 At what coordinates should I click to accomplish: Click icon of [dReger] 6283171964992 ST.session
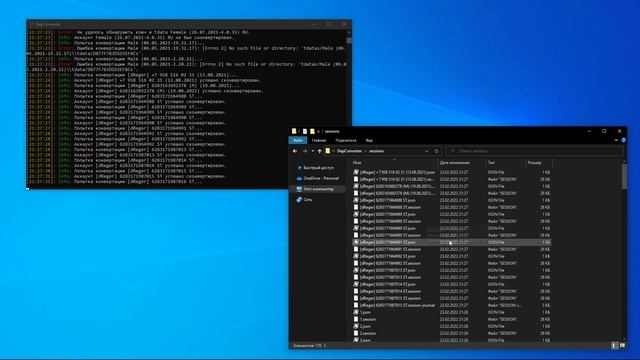pos(356,263)
